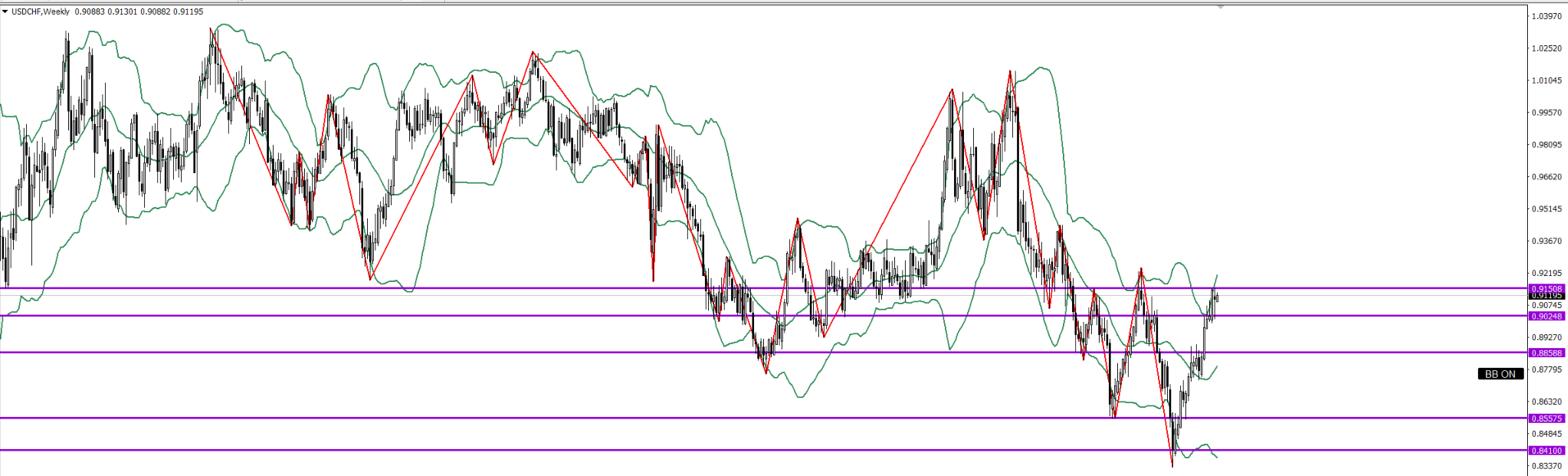Viewport: 1568px width, 476px height.
Task: Open the dropdown arrow beside USDCHF,Weekly
Action: (5, 11)
